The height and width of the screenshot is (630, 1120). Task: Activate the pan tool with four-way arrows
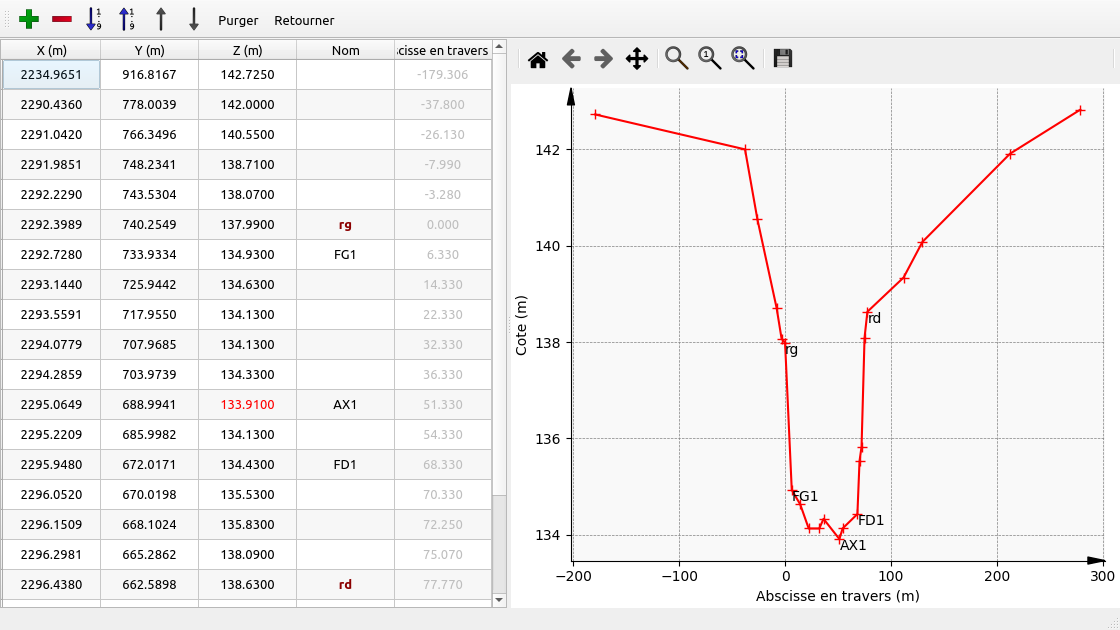pos(637,59)
